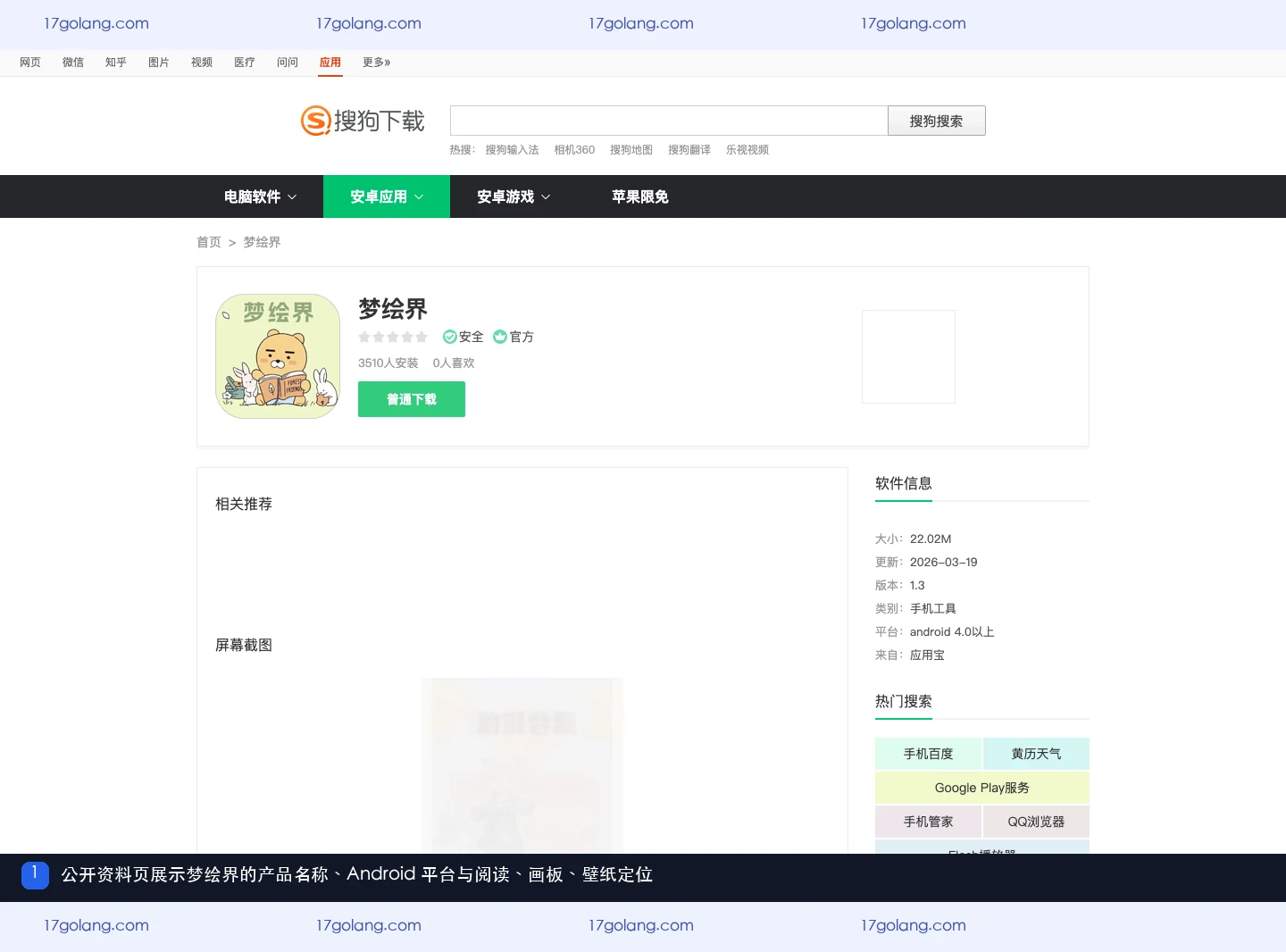Viewport: 1286px width, 952px height.
Task: Click the 相关推荐 section heading
Action: [244, 504]
